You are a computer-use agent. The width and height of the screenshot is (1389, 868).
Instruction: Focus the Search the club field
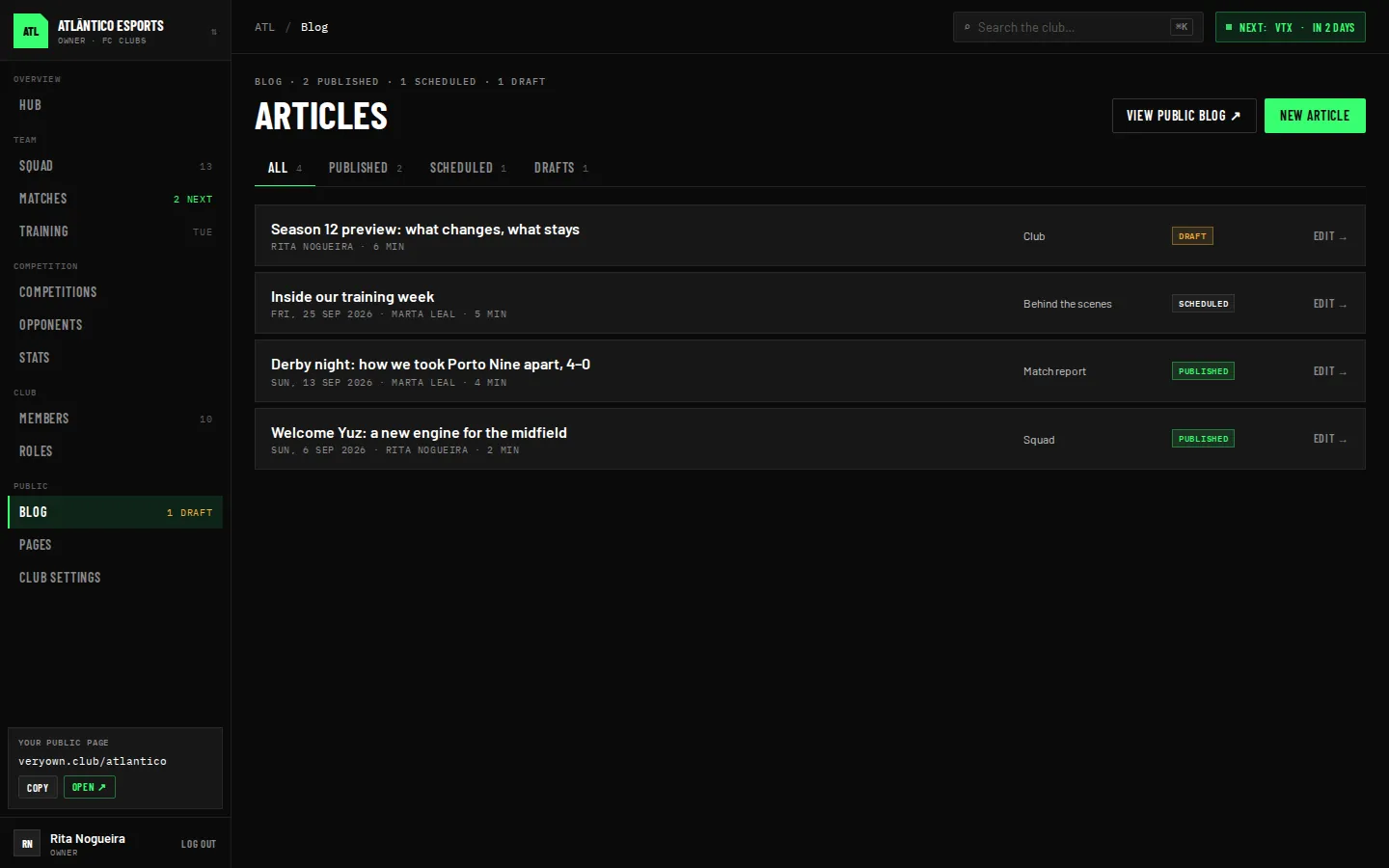click(x=1078, y=27)
